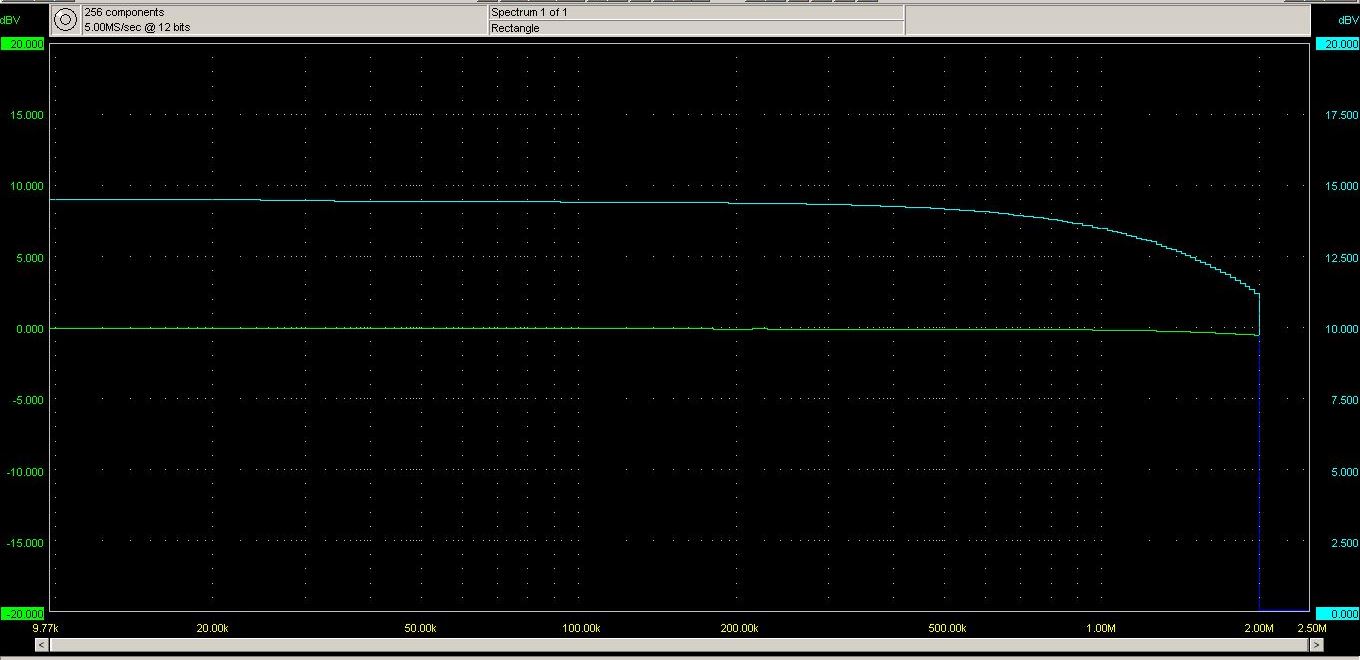The width and height of the screenshot is (1360, 660).
Task: Click the green 5.000 axis label
Action: coord(29,257)
